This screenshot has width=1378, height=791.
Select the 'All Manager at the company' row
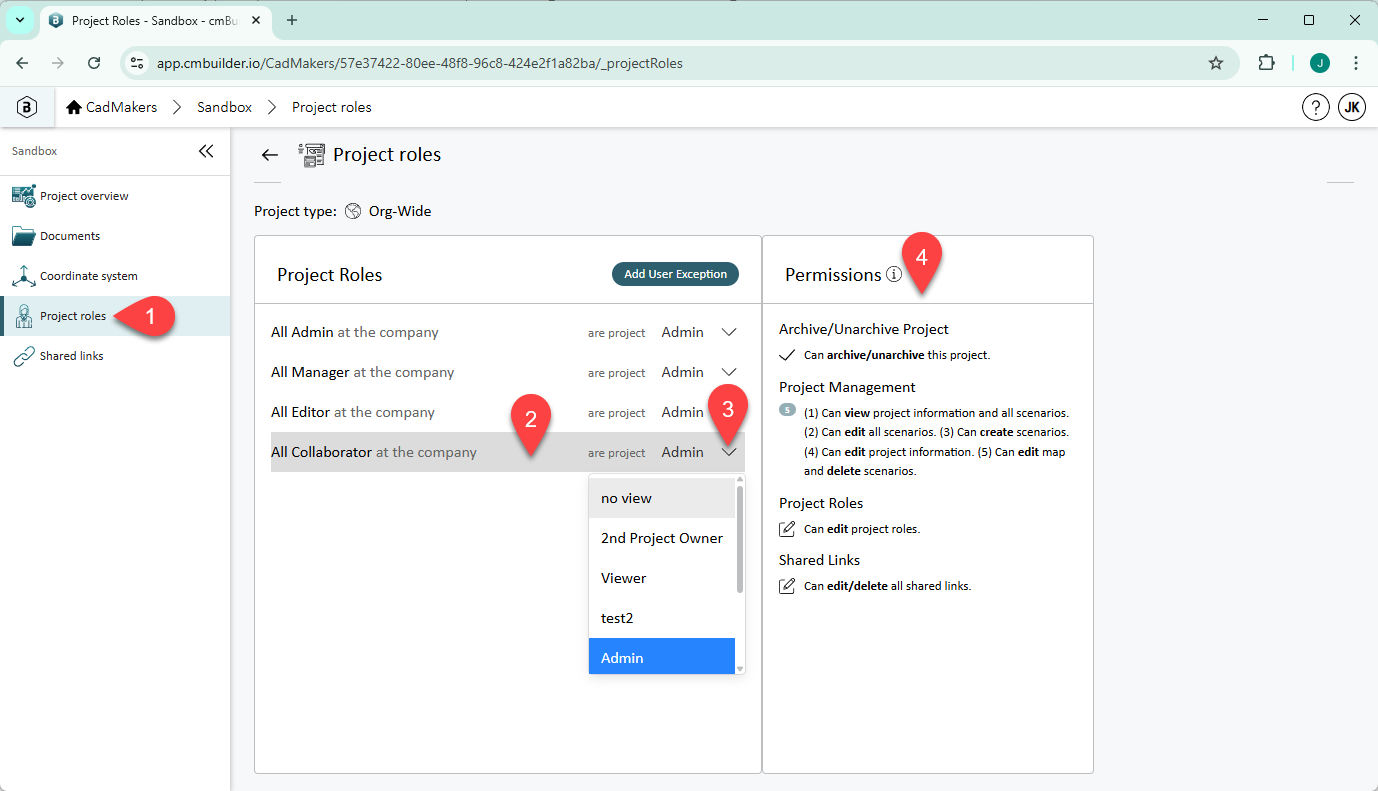[x=508, y=372]
